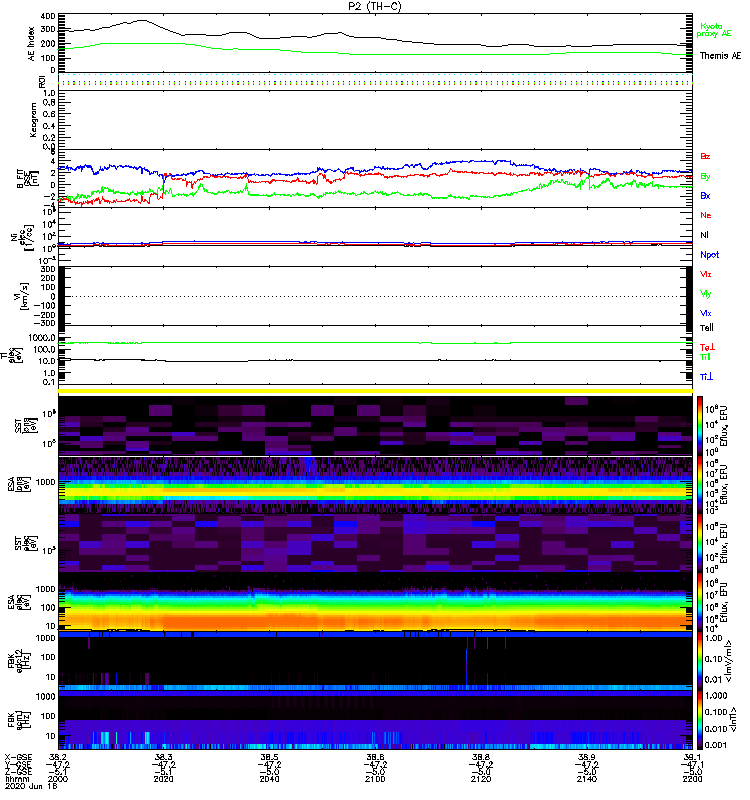Viewport: 750px width, 800px height.
Task: Click the plot title 'P2 (TH-C)'
Action: 374,6
